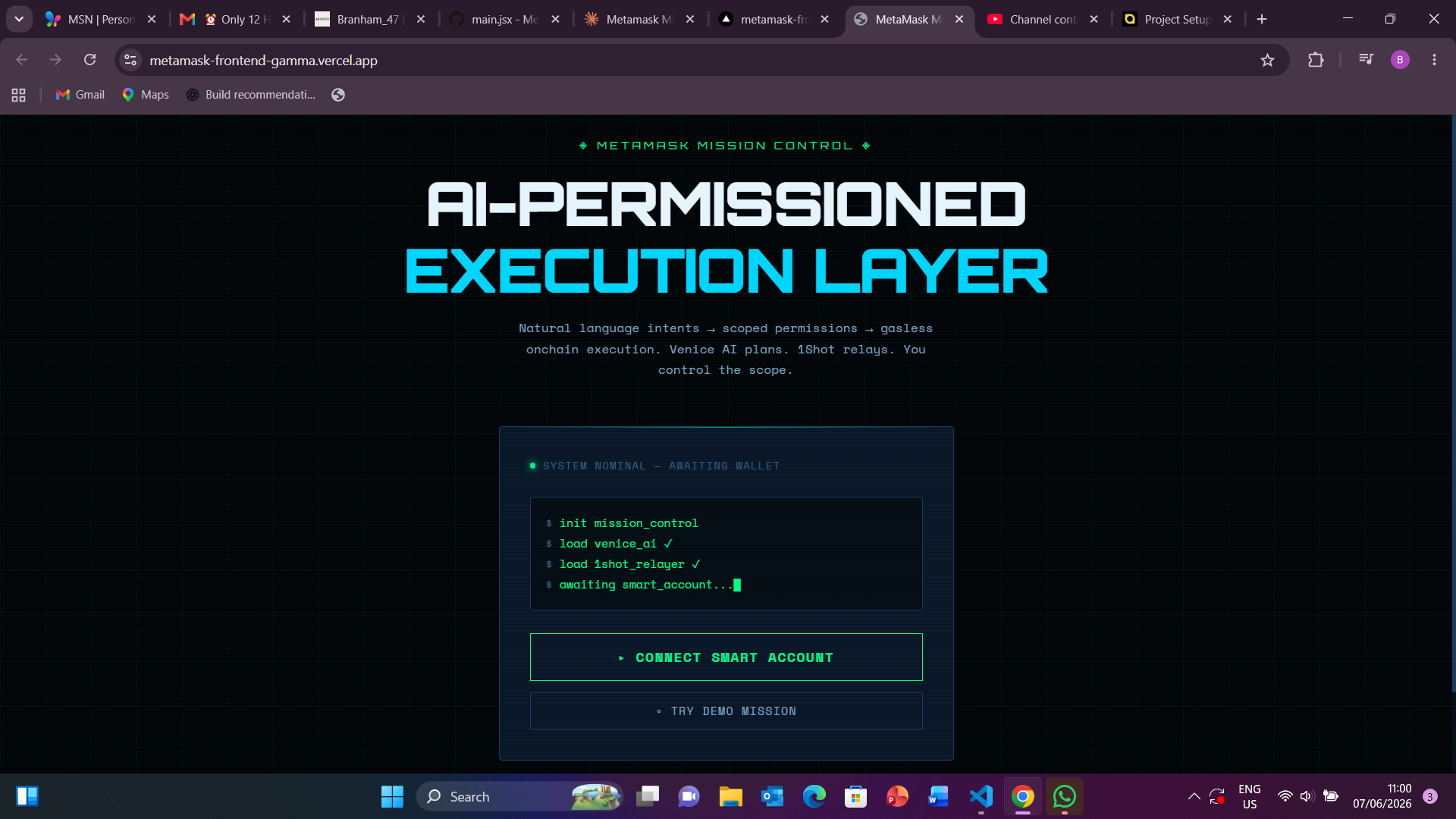Open Task View from taskbar
The image size is (1456, 819).
coord(648,796)
